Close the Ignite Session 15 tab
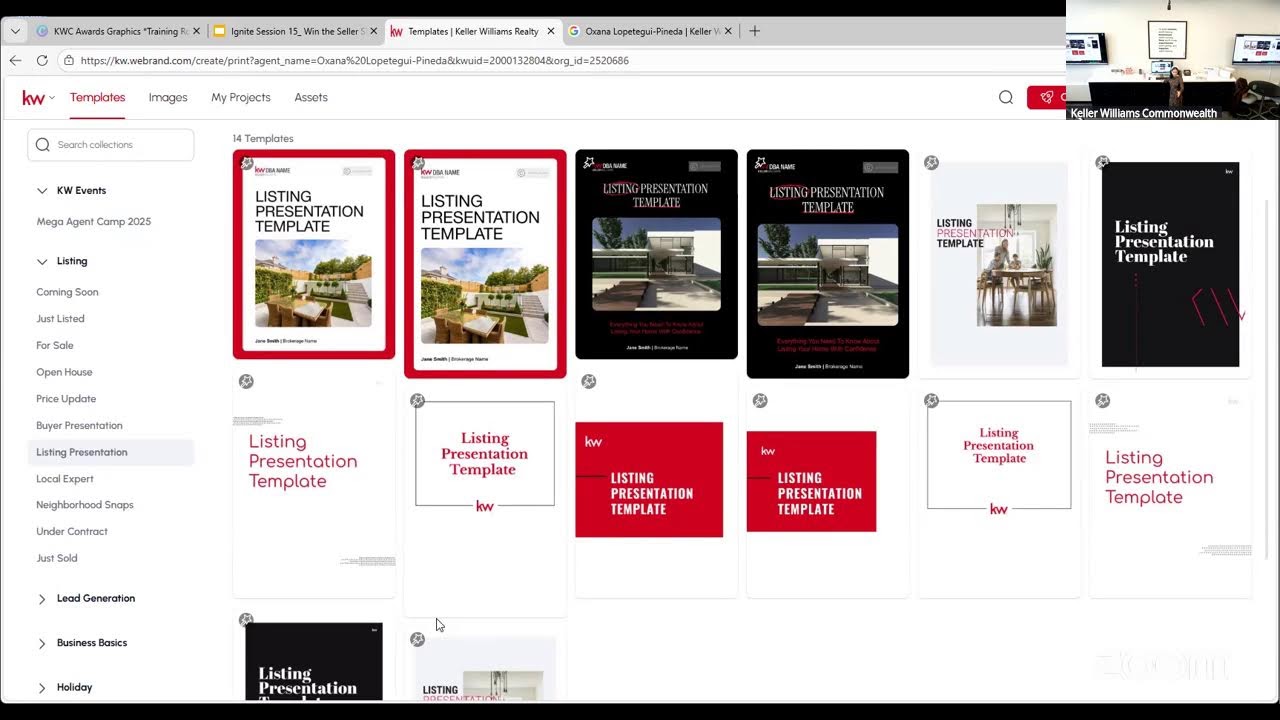This screenshot has width=1280, height=720. click(374, 31)
